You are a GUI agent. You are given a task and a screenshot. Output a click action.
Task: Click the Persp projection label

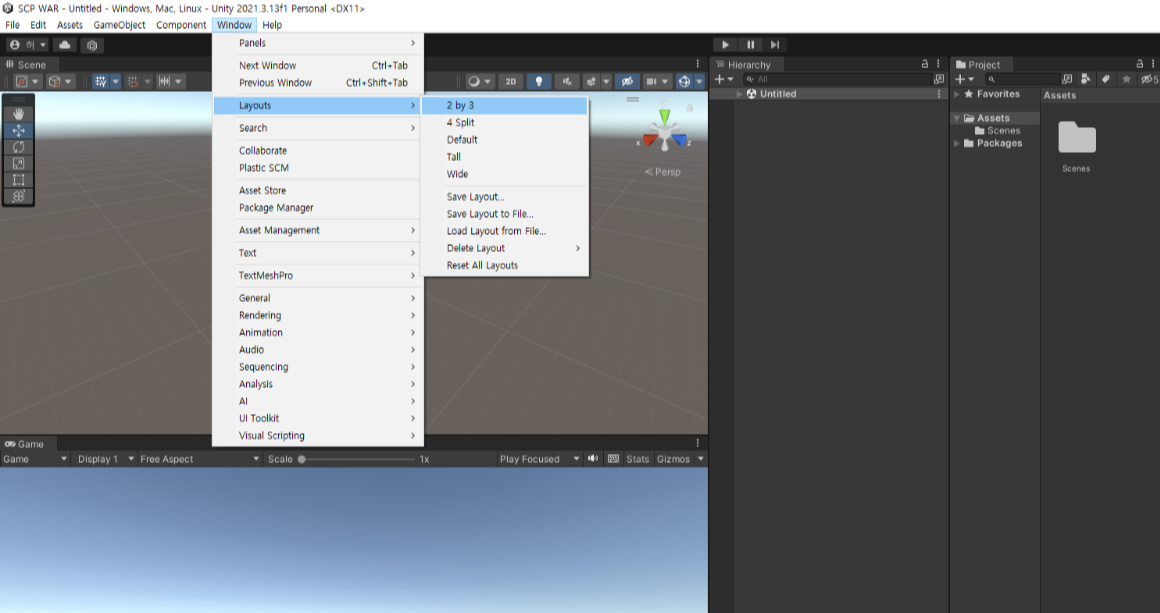pyautogui.click(x=663, y=172)
